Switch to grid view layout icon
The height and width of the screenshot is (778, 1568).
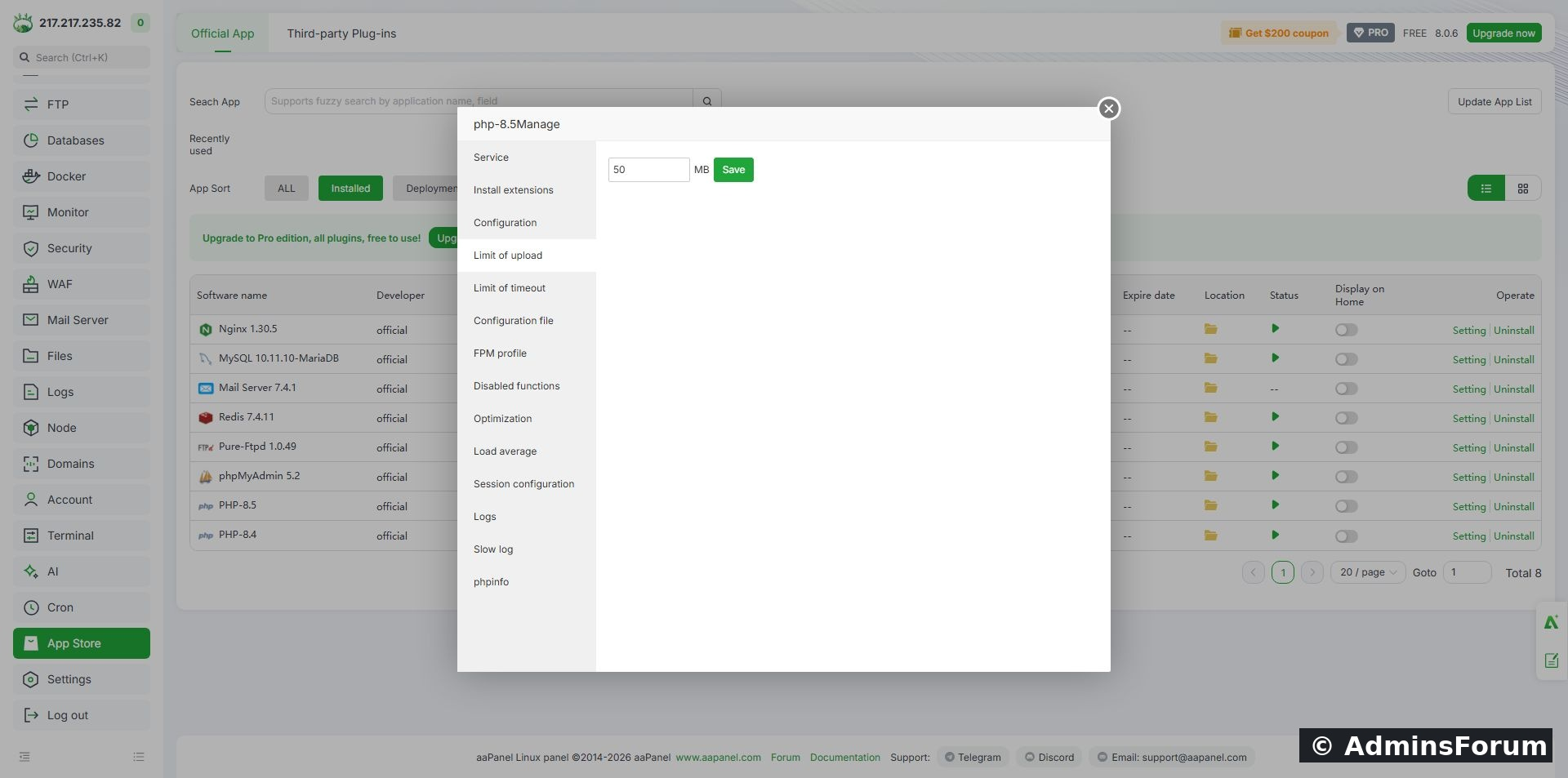tap(1523, 189)
